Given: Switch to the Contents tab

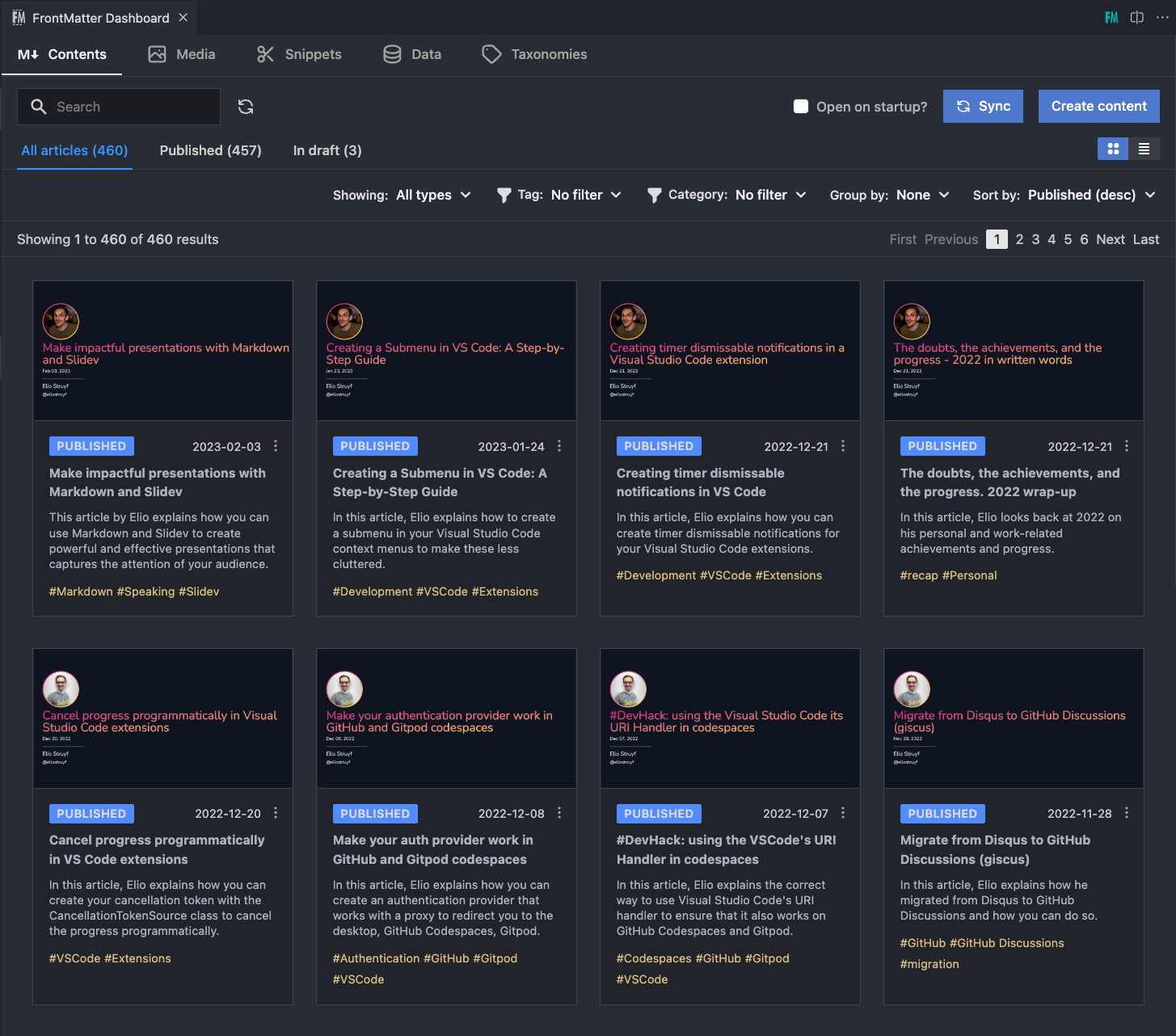Looking at the screenshot, I should click(62, 55).
